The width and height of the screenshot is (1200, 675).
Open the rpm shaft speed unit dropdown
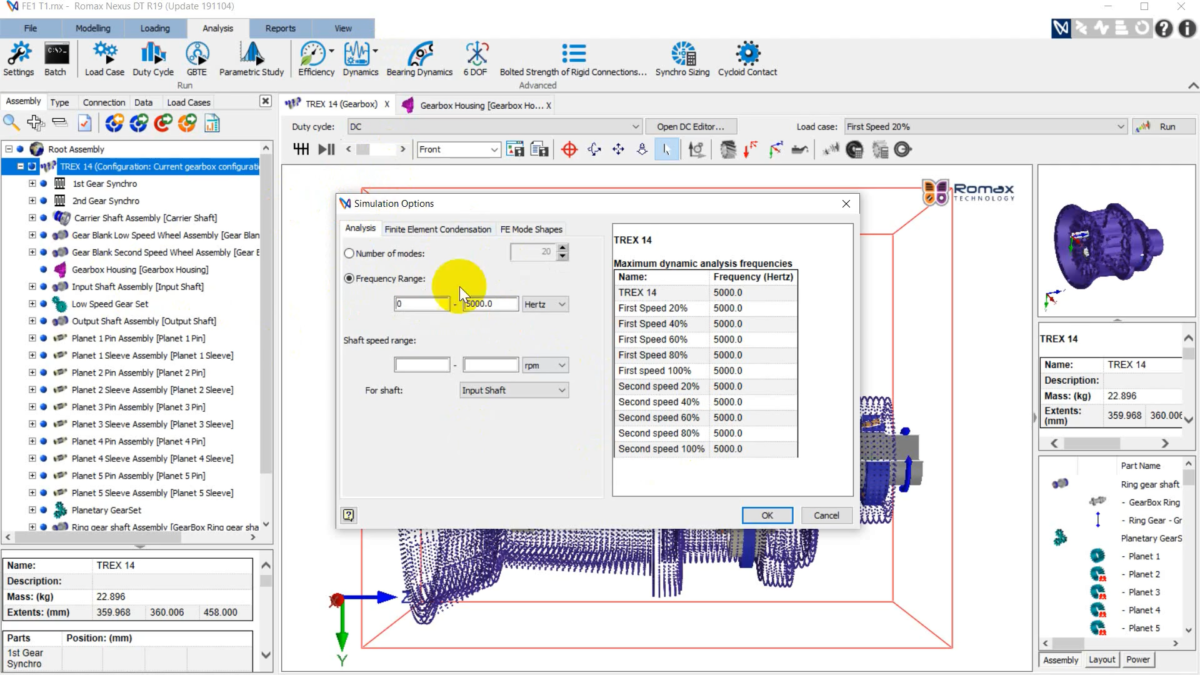pos(545,365)
